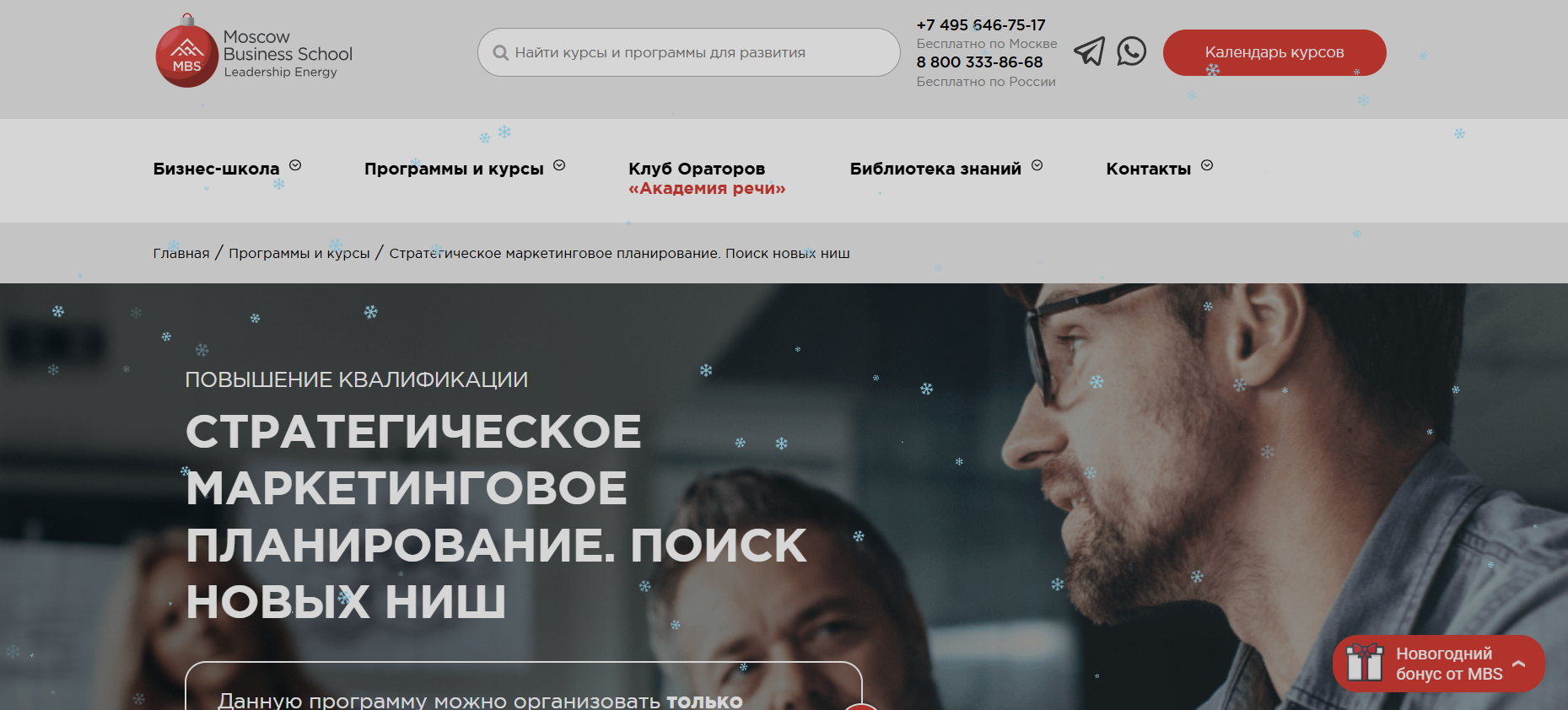Click the Календарь курсов button

(x=1274, y=52)
